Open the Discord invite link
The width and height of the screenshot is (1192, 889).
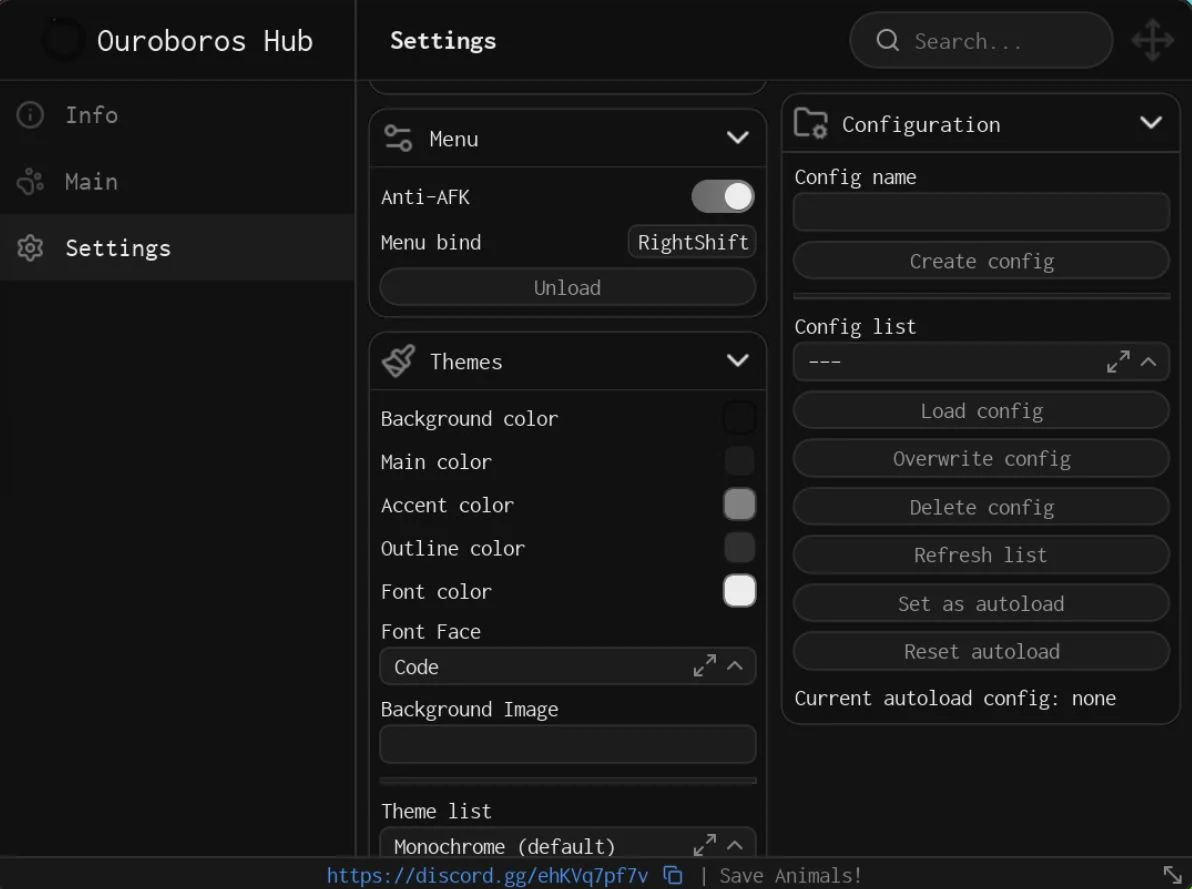tap(487, 875)
